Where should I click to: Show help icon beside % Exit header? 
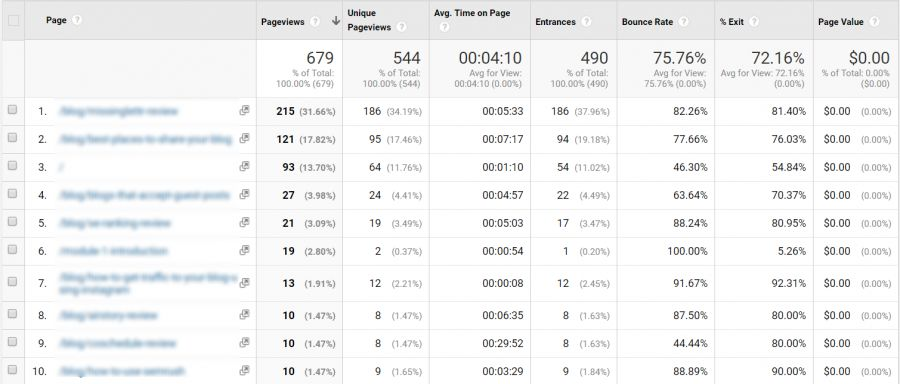point(754,22)
